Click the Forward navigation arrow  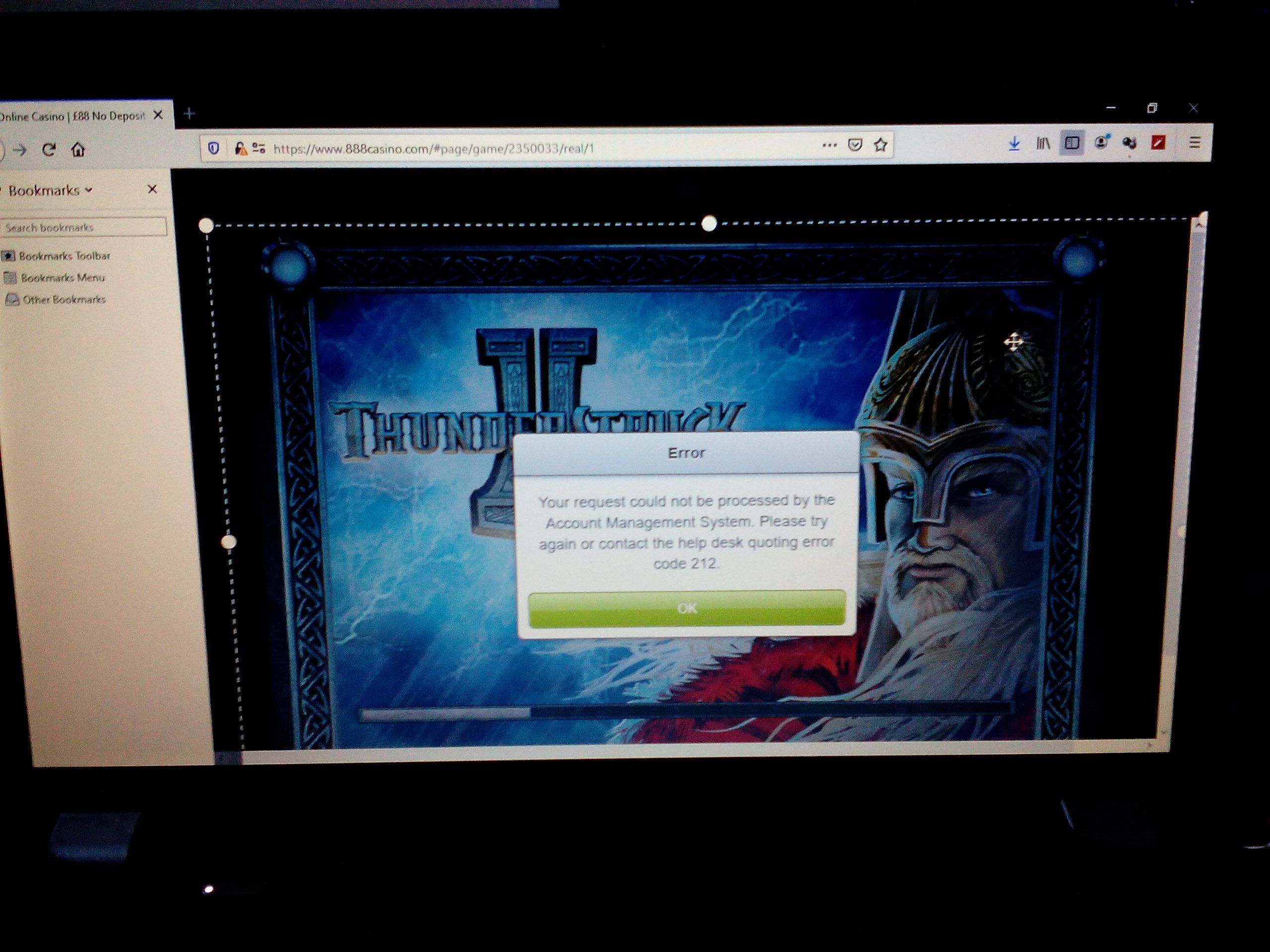tap(20, 150)
